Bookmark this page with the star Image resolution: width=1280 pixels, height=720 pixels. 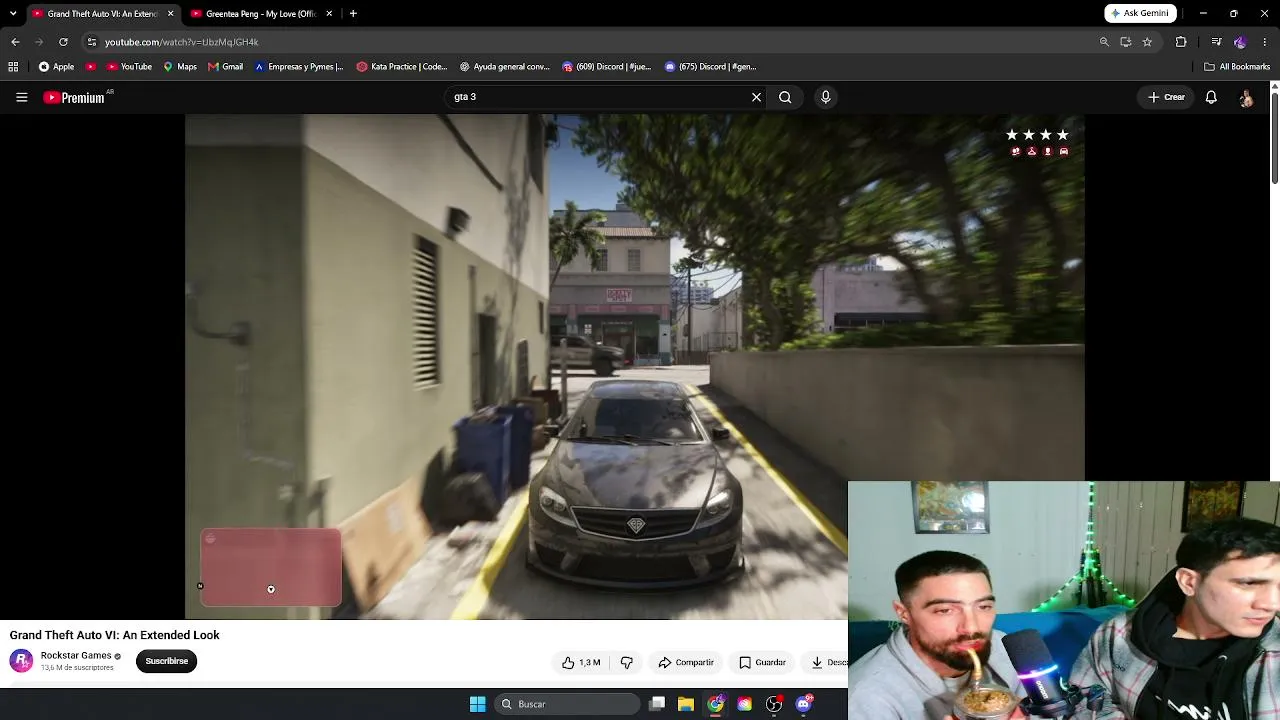point(1147,42)
